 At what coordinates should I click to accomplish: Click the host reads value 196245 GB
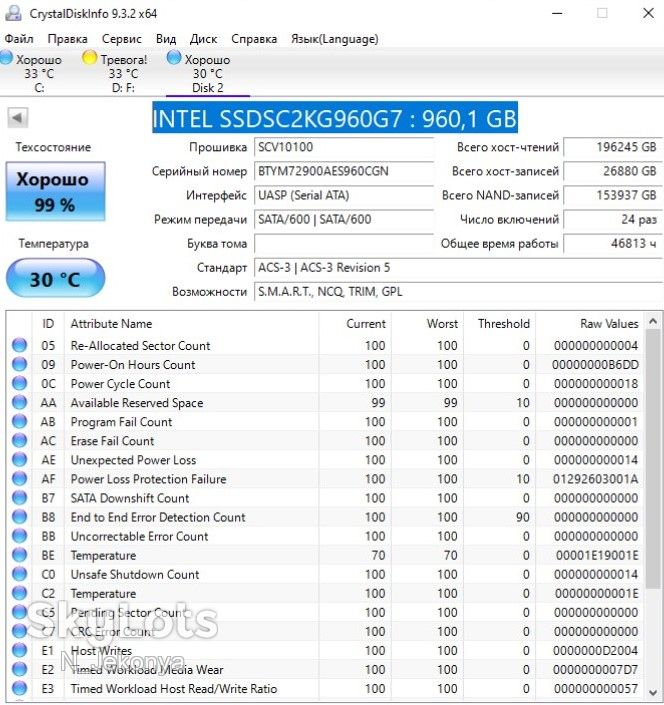(613, 147)
